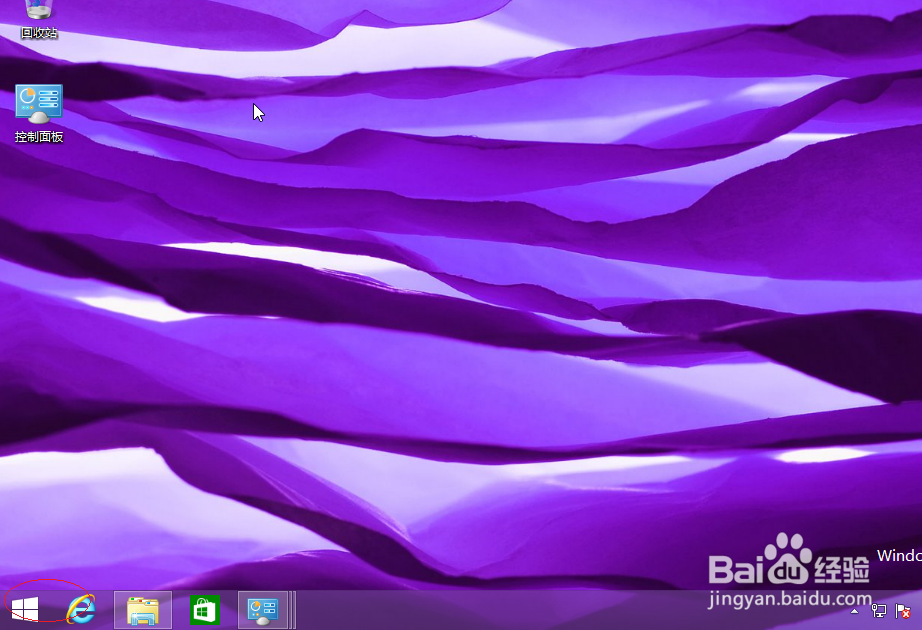Click the flagged notification alert icon
The width and height of the screenshot is (922, 630).
[903, 611]
